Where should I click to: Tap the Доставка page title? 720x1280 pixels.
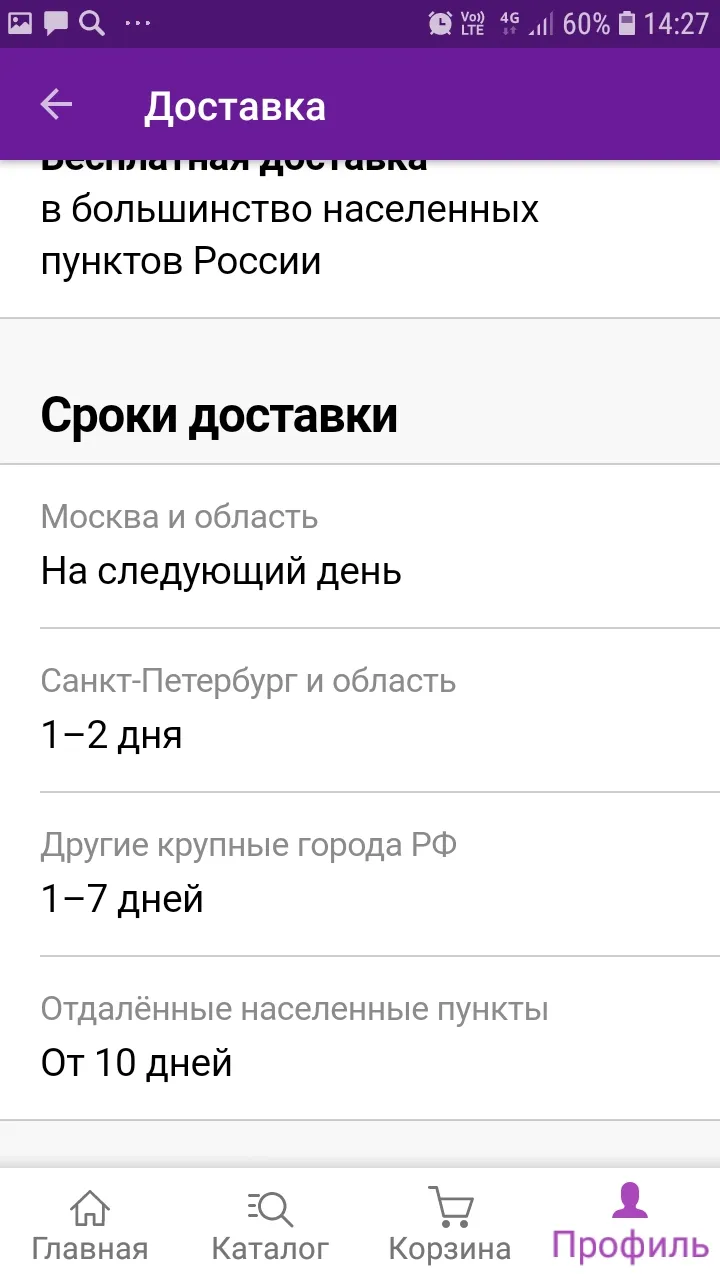pos(235,107)
